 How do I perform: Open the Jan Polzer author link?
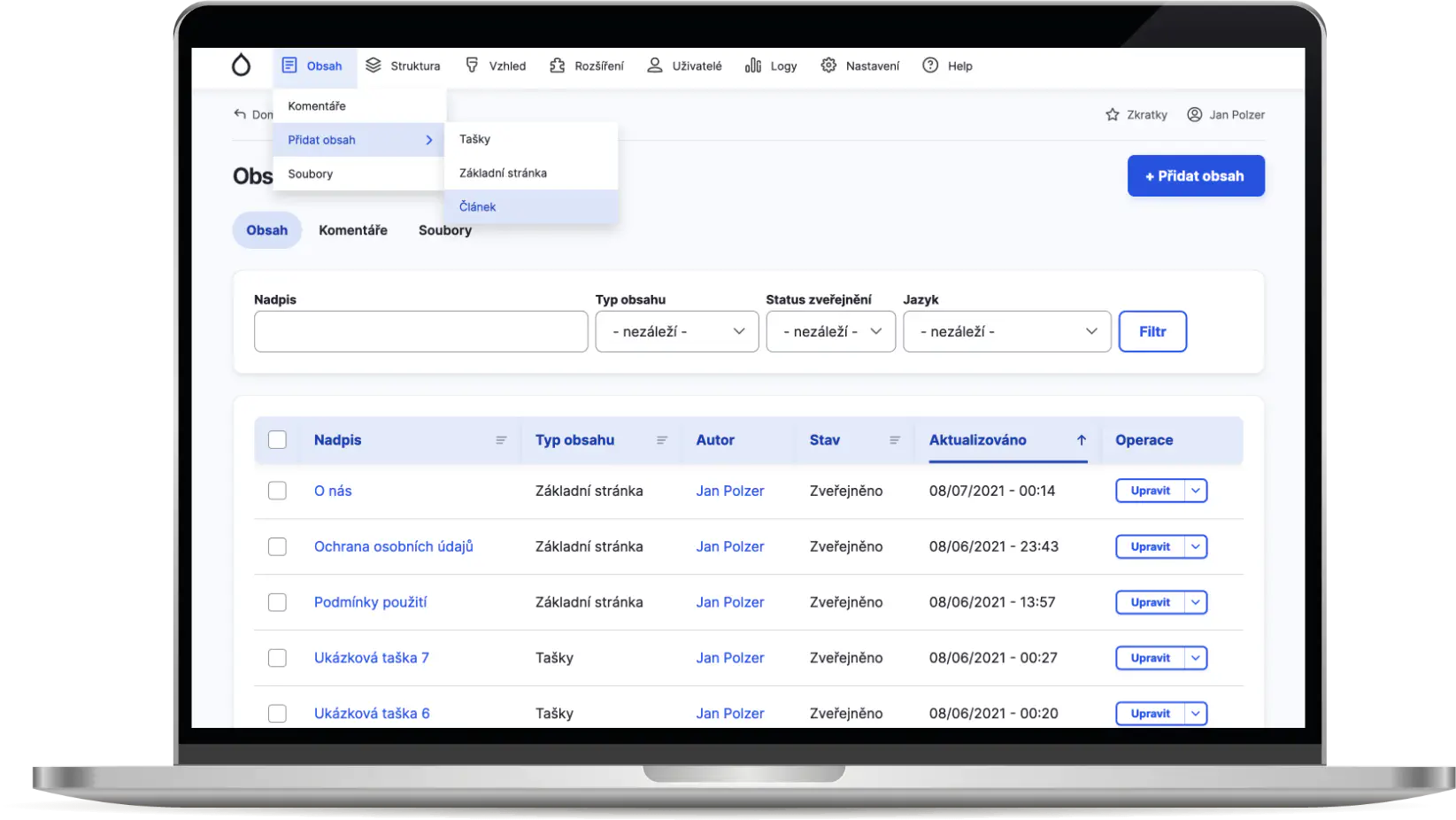[730, 491]
